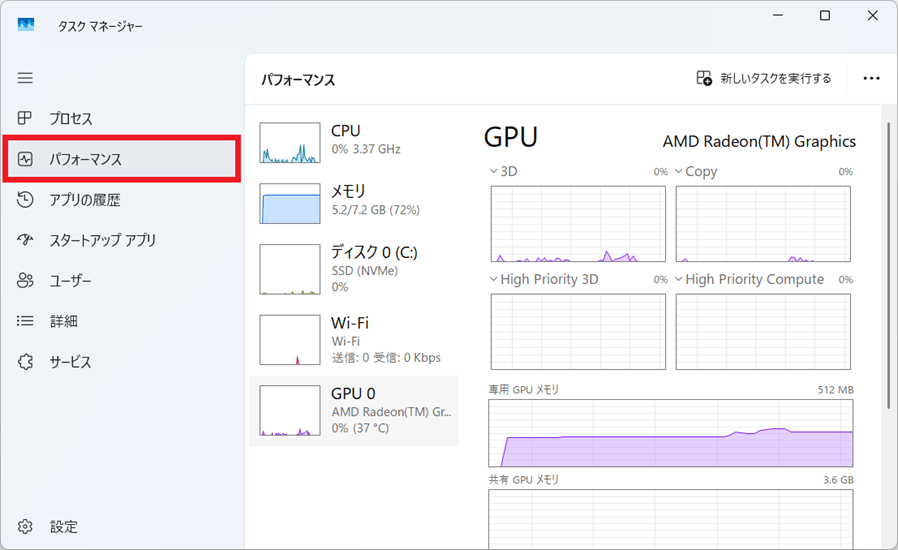Click the 詳細 list icon

26,321
